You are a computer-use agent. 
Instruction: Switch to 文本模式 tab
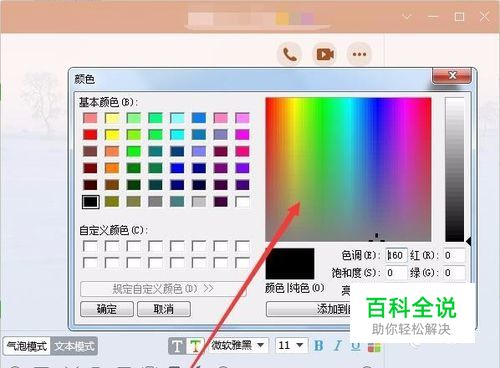74,346
